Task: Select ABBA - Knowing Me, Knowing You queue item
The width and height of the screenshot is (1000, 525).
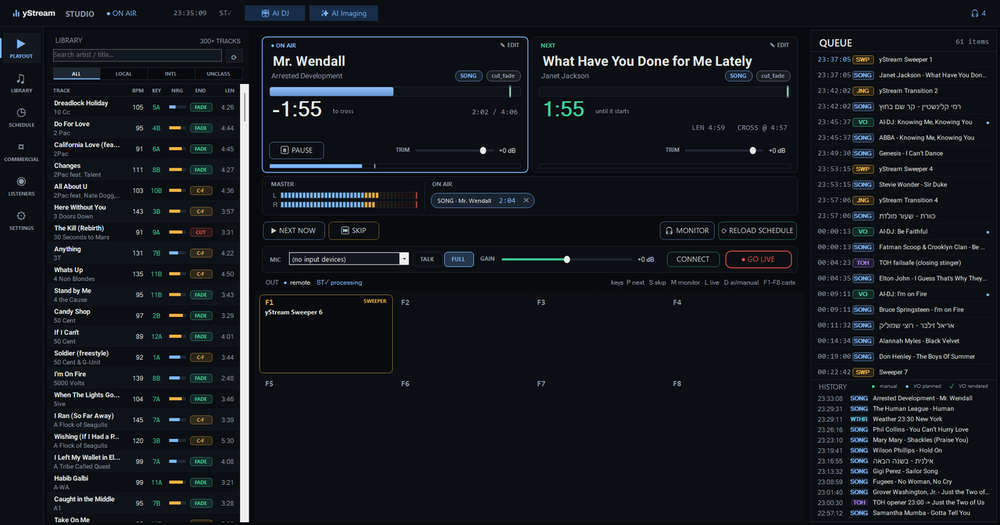Action: (x=903, y=138)
